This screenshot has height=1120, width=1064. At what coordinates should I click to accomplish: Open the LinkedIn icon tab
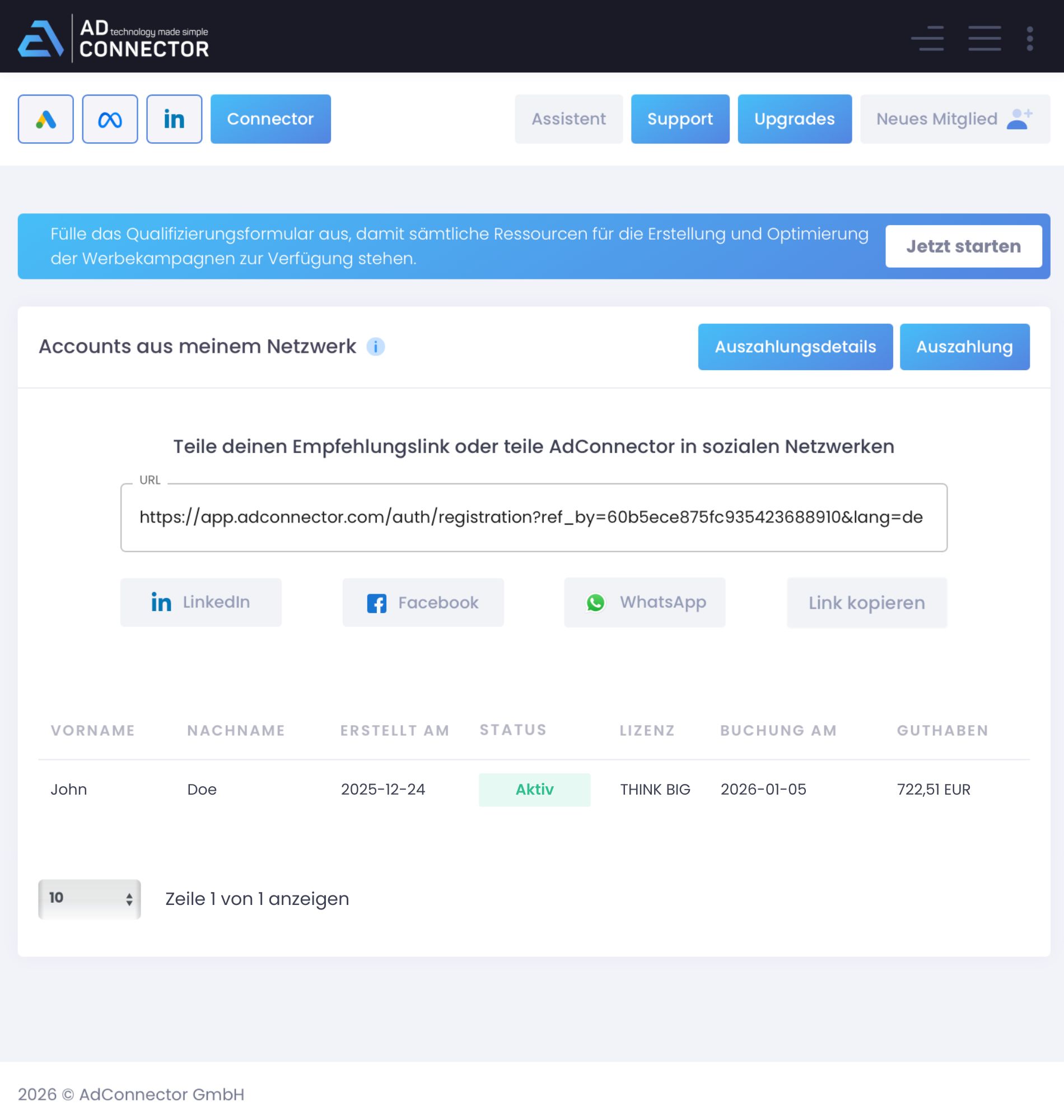click(x=174, y=119)
